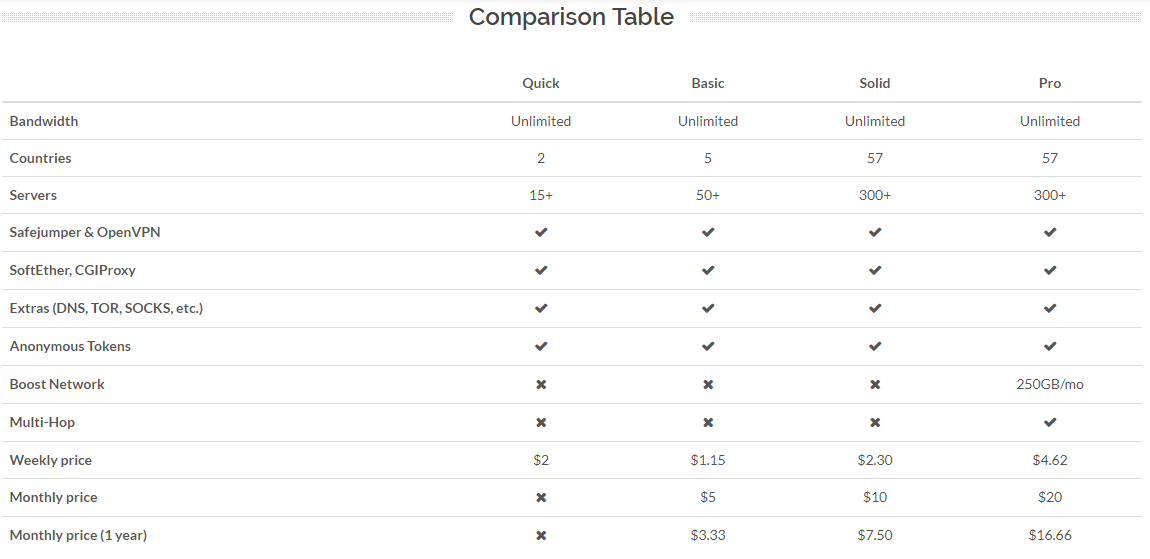
Task: Select the Pro plan column header
Action: [x=1050, y=83]
